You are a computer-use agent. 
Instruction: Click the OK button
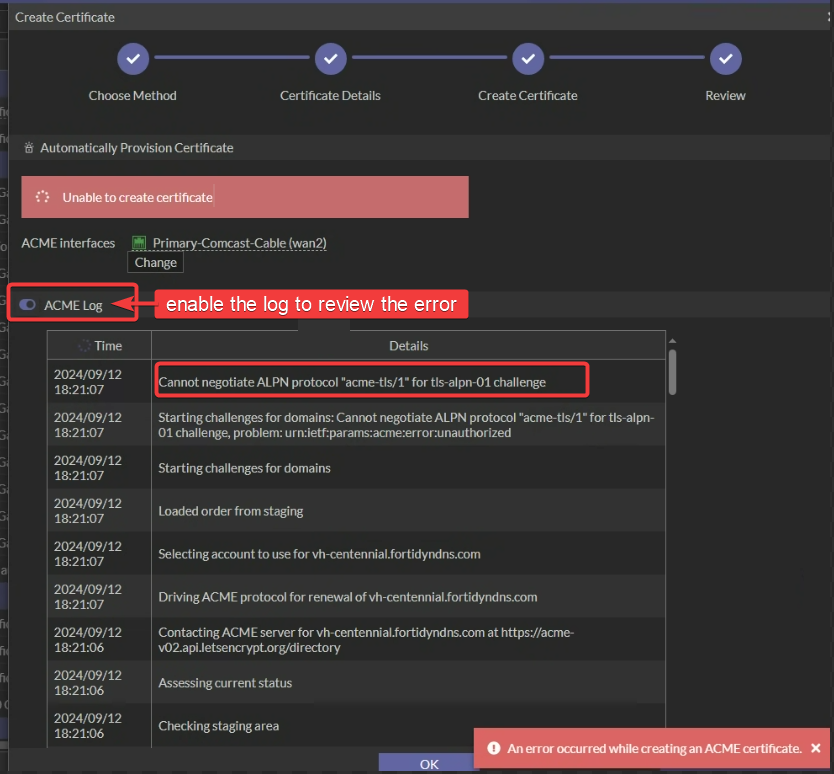click(x=428, y=764)
